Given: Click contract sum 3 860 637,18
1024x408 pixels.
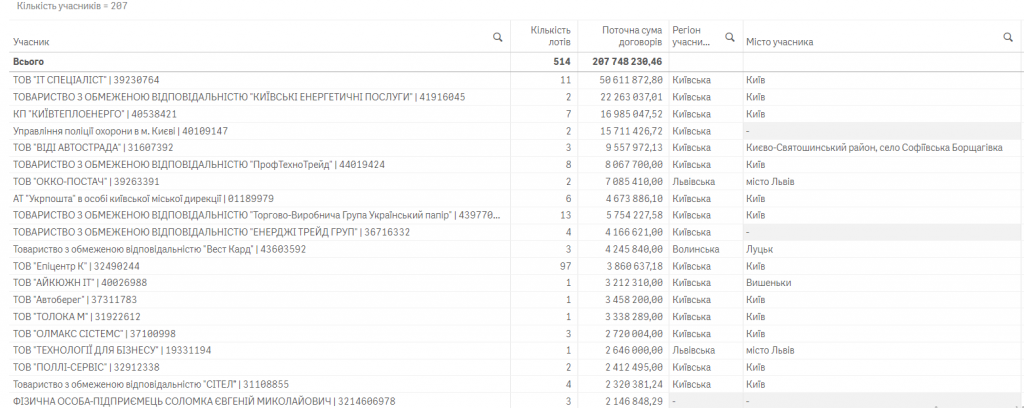Looking at the screenshot, I should (633, 266).
